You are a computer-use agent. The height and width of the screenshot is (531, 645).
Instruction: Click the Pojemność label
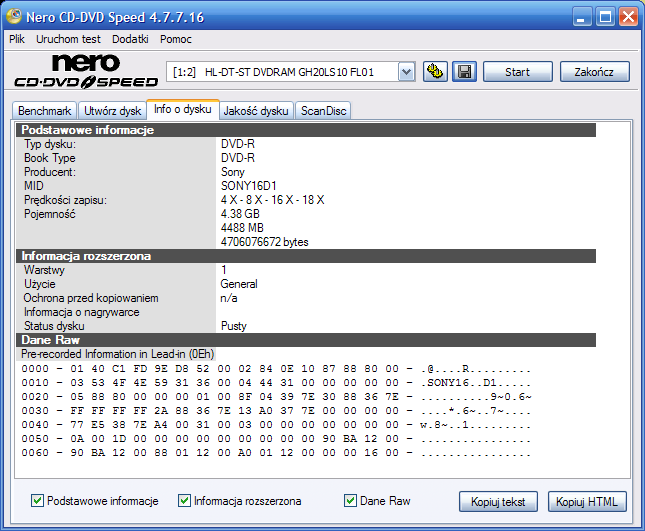49,214
